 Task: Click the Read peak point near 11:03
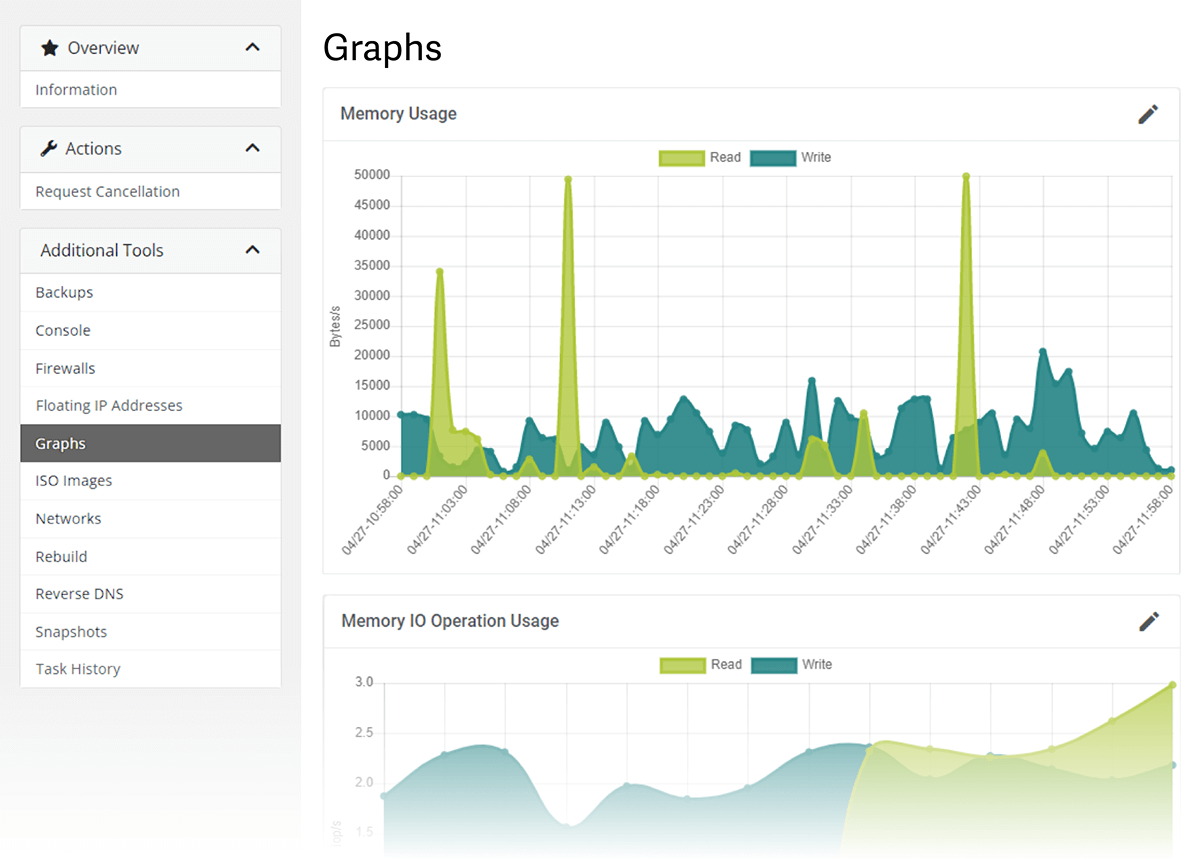click(439, 271)
